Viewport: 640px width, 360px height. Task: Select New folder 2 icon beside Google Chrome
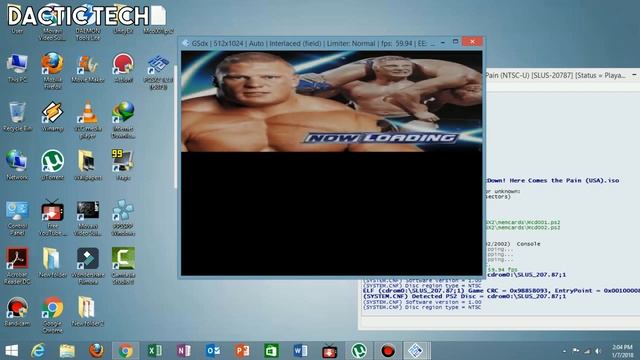pos(87,311)
